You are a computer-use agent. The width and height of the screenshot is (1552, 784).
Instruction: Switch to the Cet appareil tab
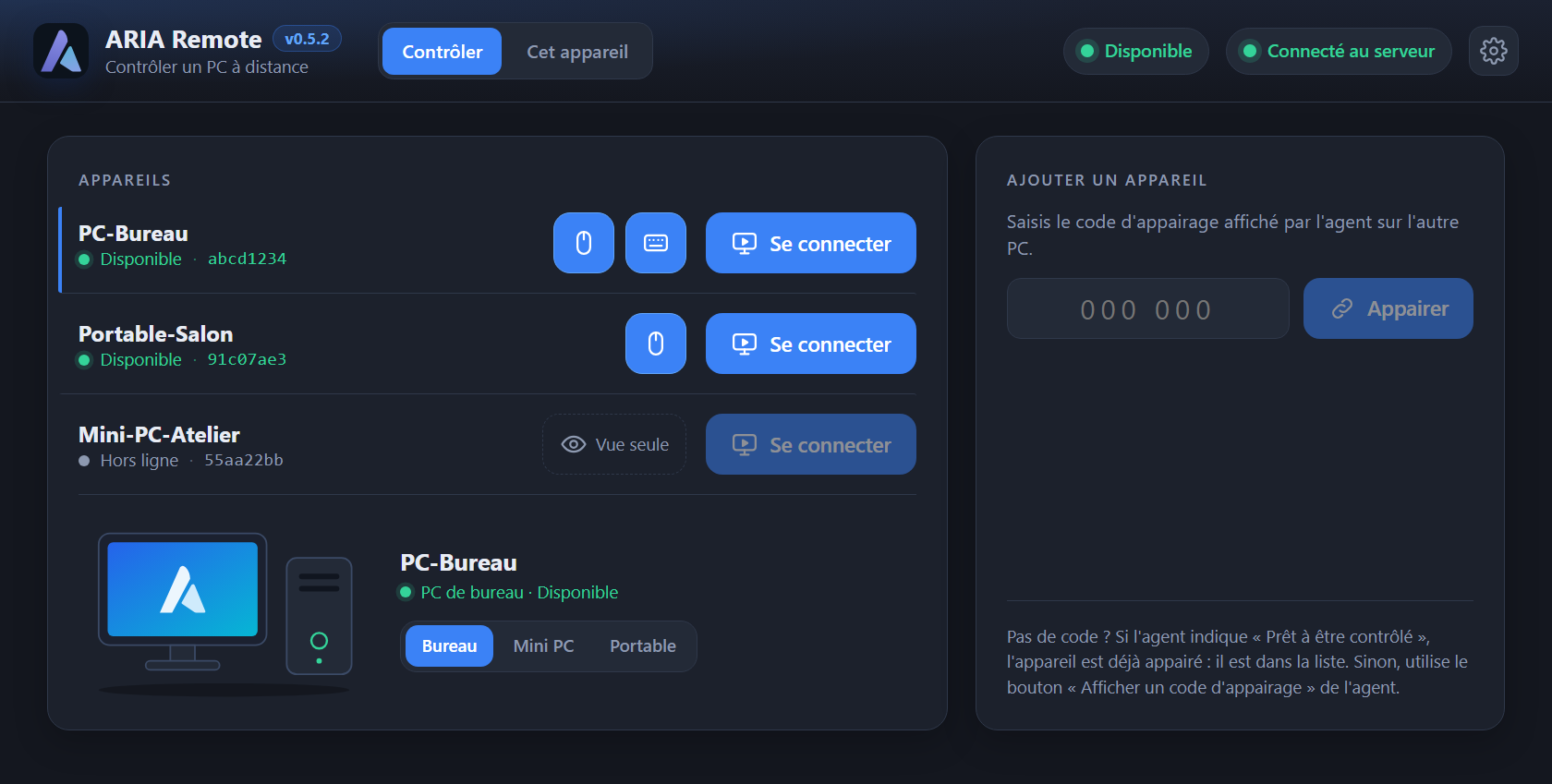click(x=577, y=52)
